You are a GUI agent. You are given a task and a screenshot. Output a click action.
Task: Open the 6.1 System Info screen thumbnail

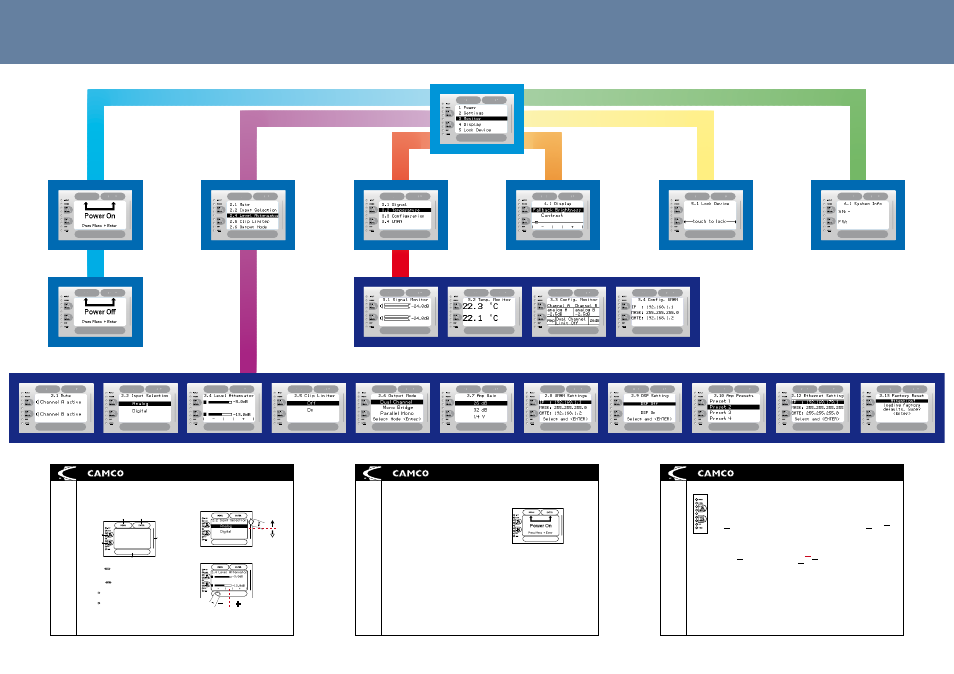coord(858,215)
